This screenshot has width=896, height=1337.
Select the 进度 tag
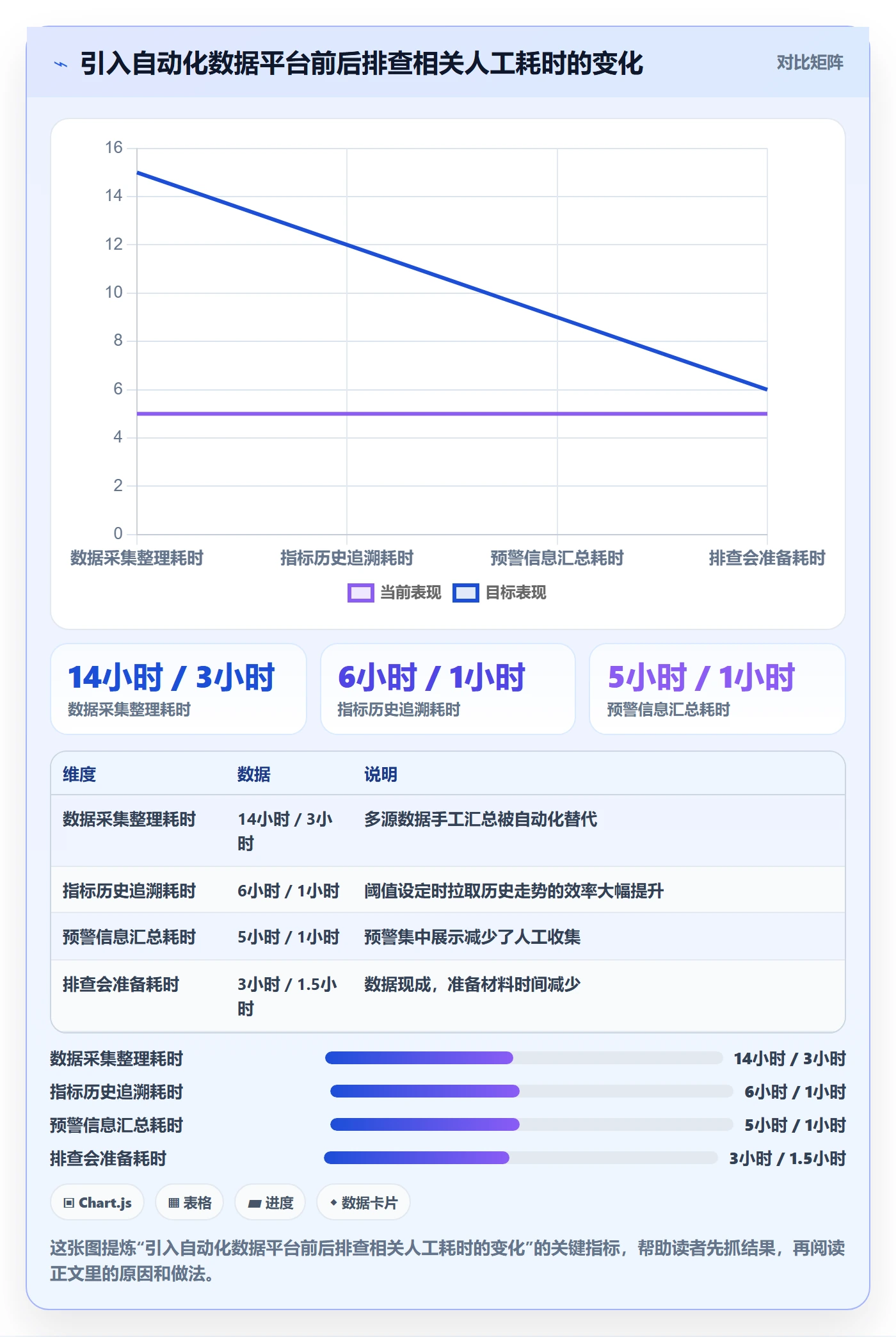(x=270, y=1203)
